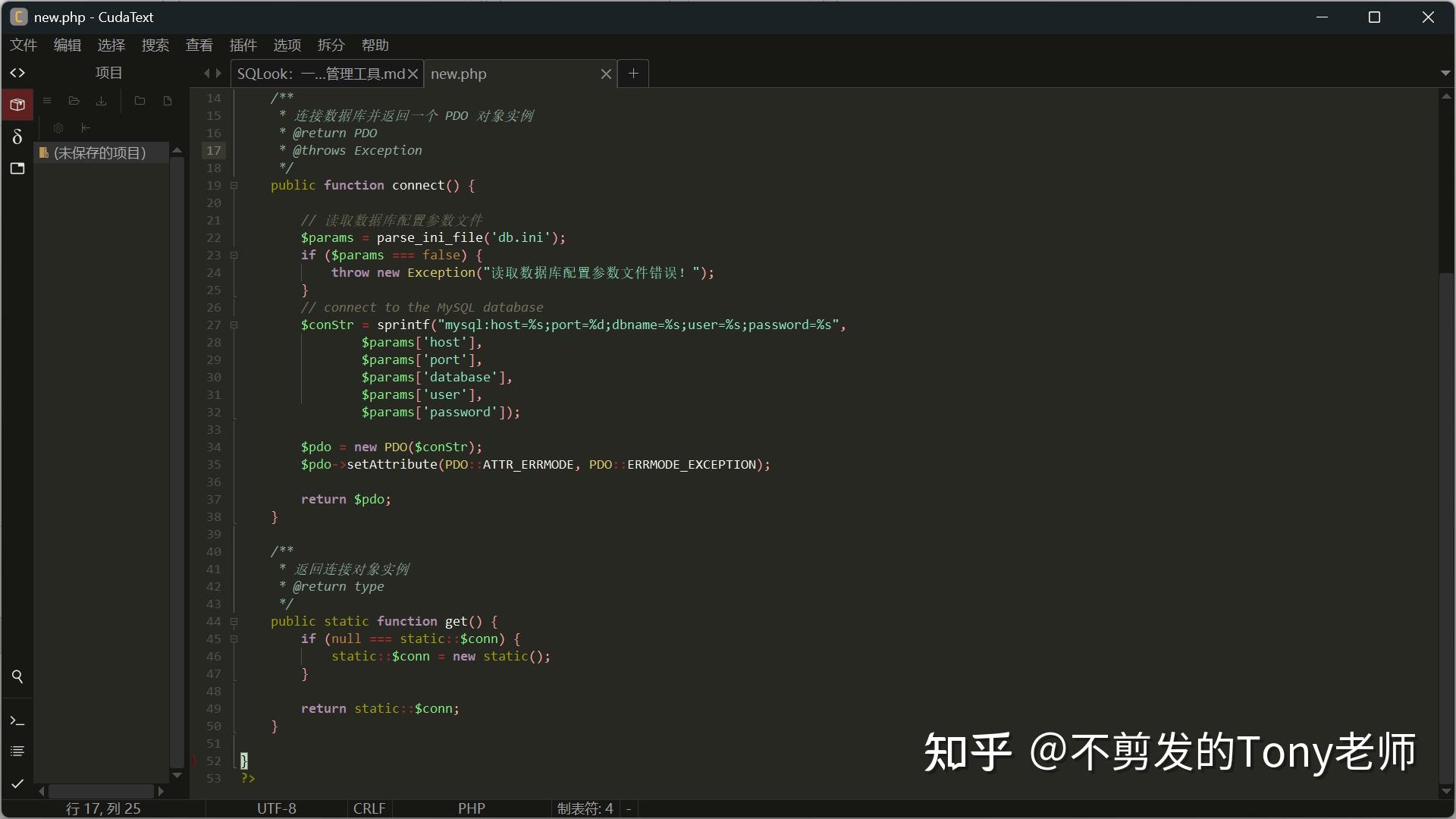
Task: Open the tab list dropdown arrow at top right
Action: click(x=1445, y=73)
